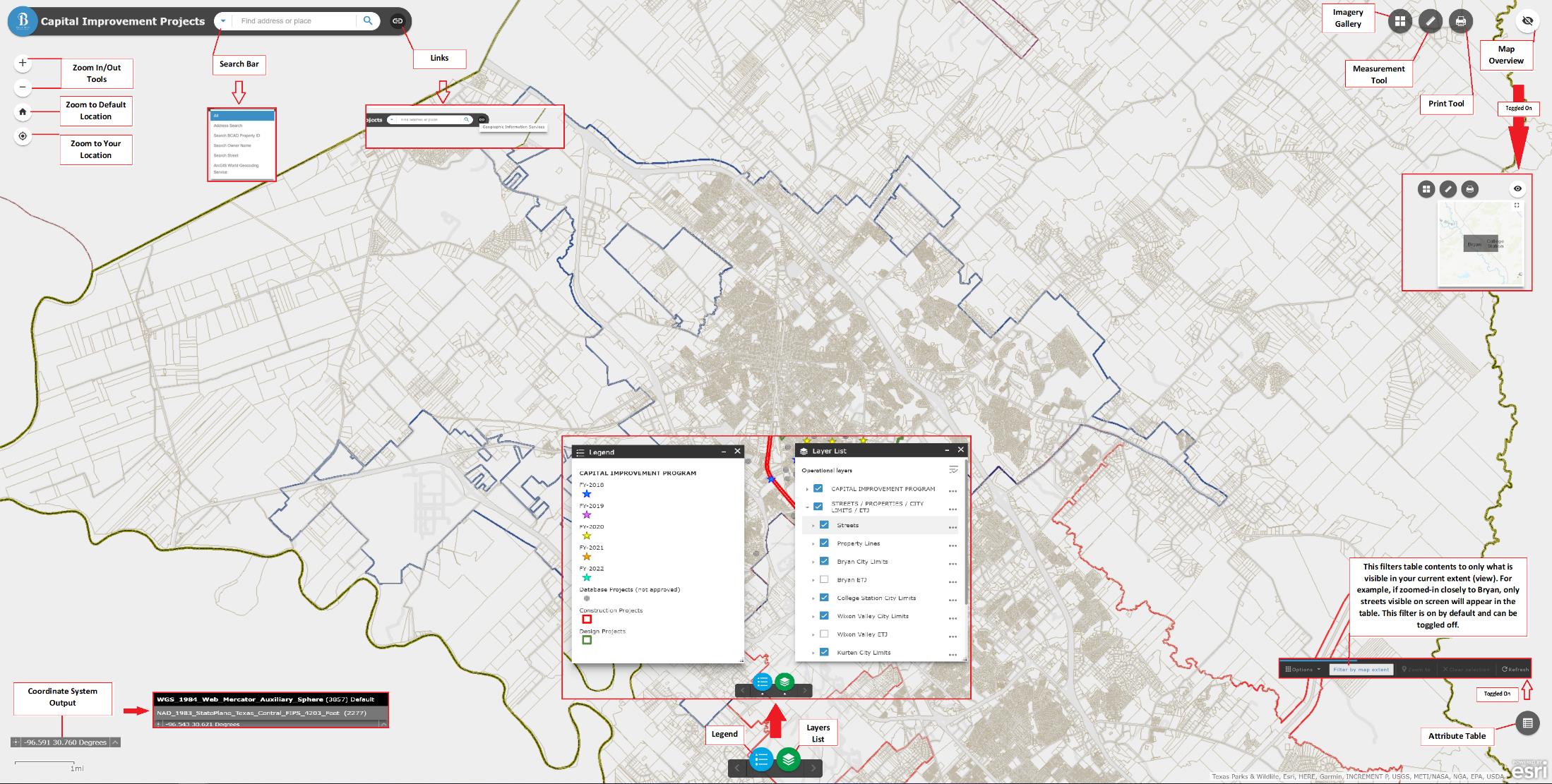
Task: Click the red Construction Projects legend swatch
Action: point(587,620)
